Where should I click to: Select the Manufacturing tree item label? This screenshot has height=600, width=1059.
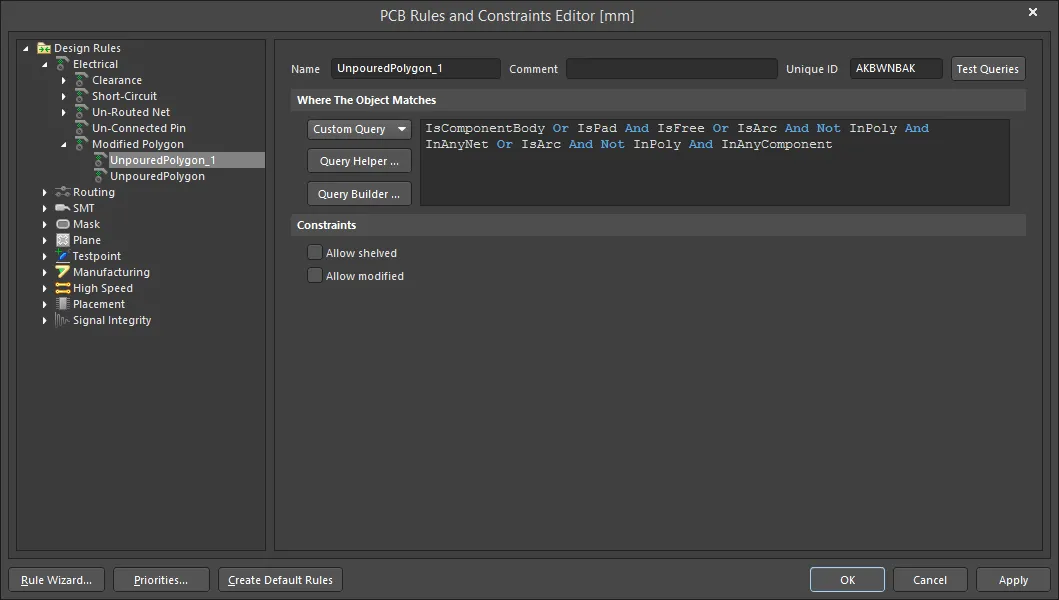click(111, 272)
